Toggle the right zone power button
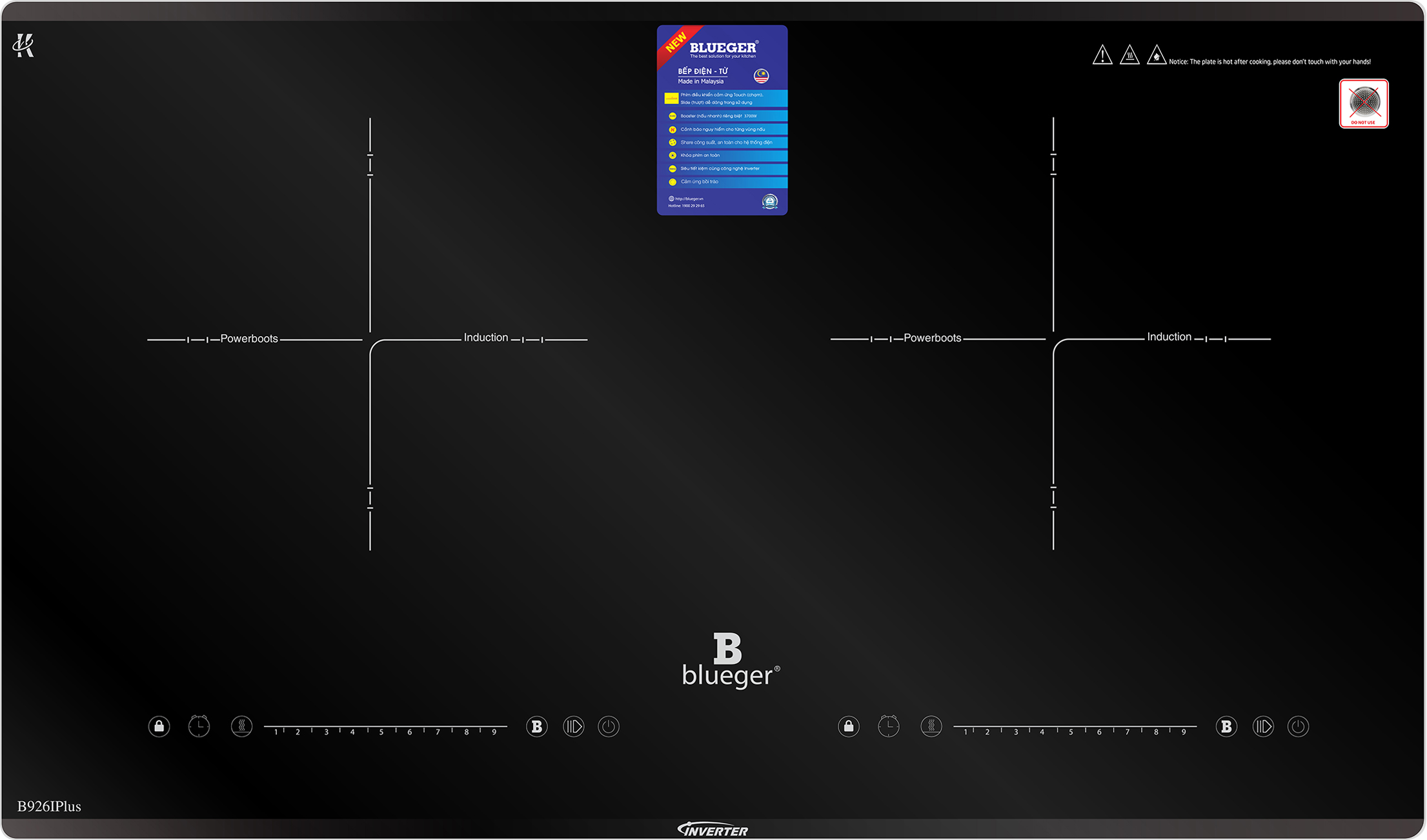The width and height of the screenshot is (1427, 840). 1298,726
